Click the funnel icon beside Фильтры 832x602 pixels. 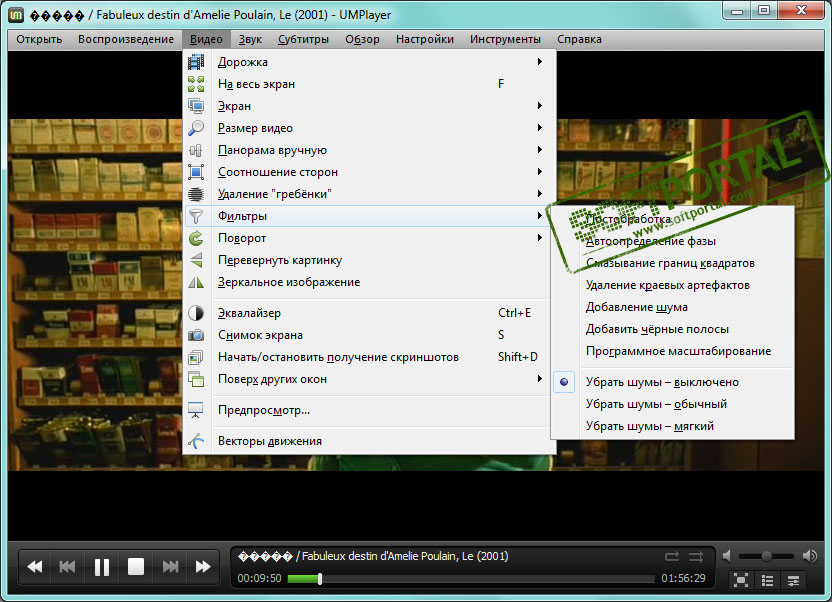pyautogui.click(x=196, y=216)
